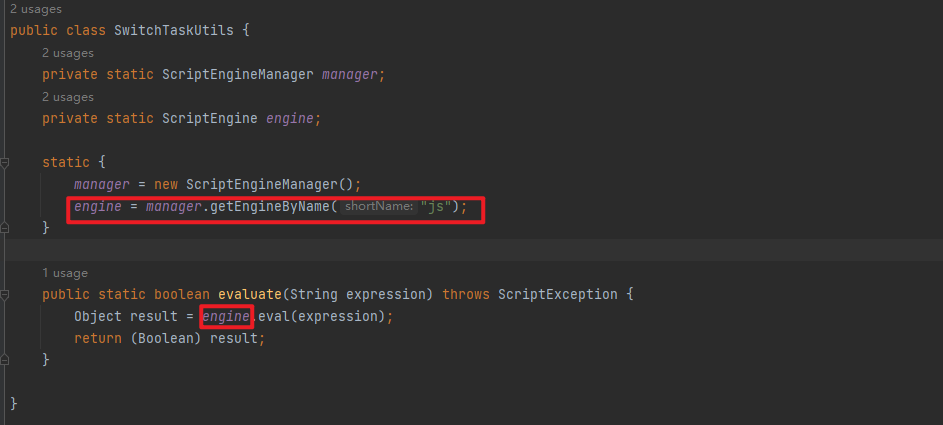Click ScriptEngine type in engine field declaration
The width and height of the screenshot is (943, 425).
click(209, 118)
